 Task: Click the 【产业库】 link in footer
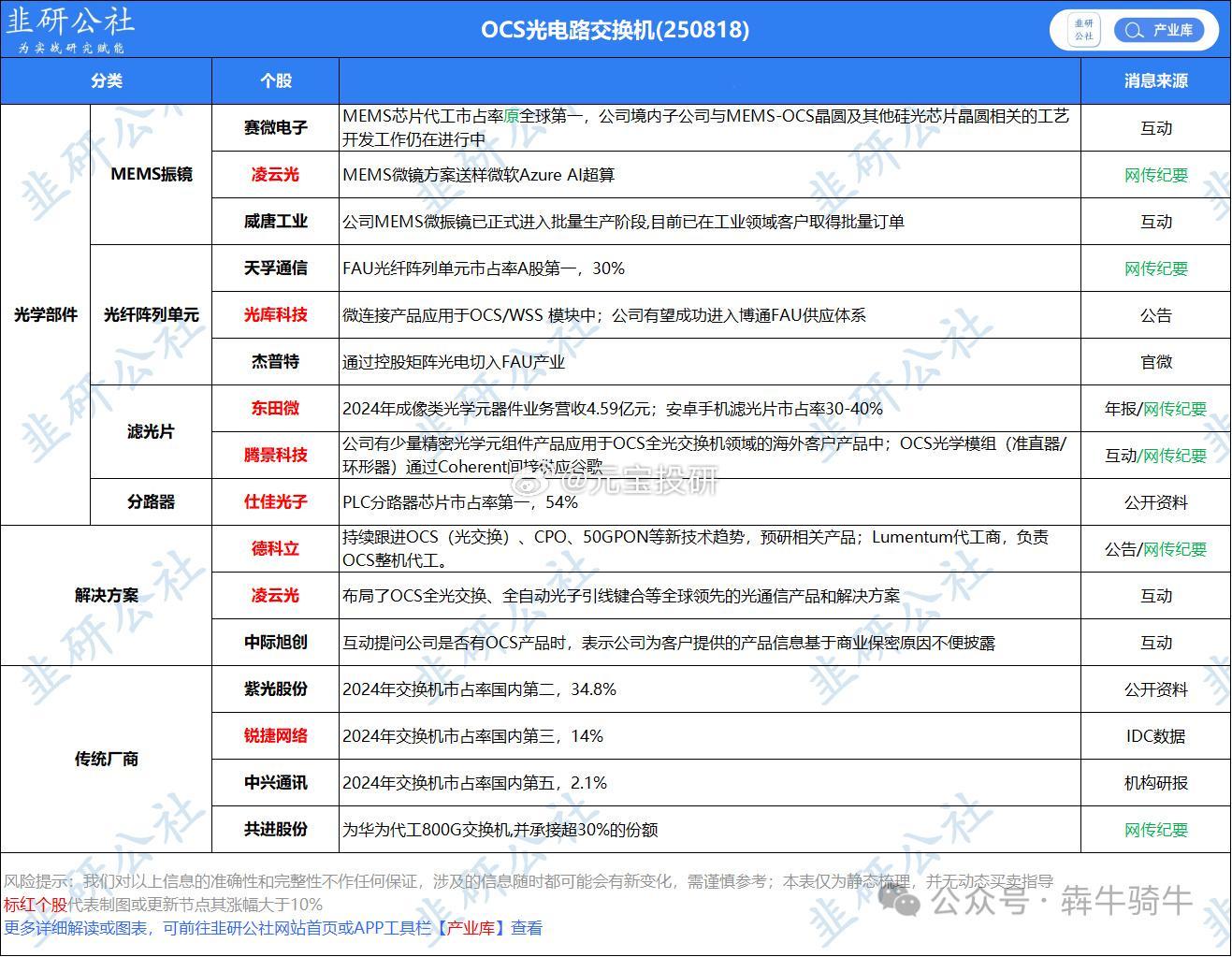pos(473,928)
